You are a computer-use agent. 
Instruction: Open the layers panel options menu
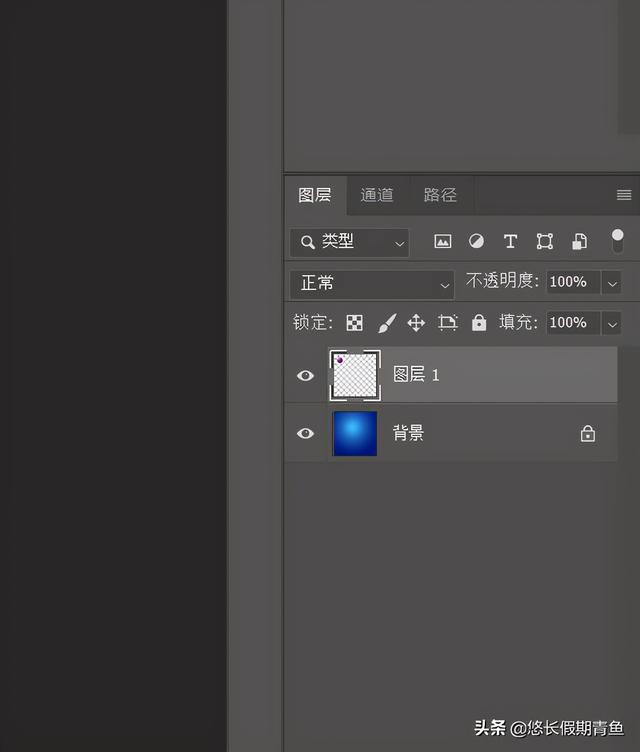(x=624, y=195)
